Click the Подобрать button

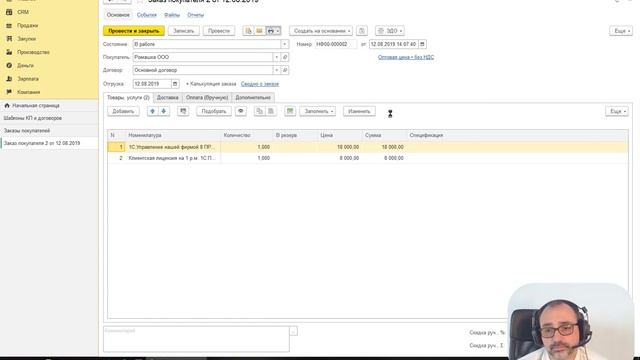click(x=214, y=111)
